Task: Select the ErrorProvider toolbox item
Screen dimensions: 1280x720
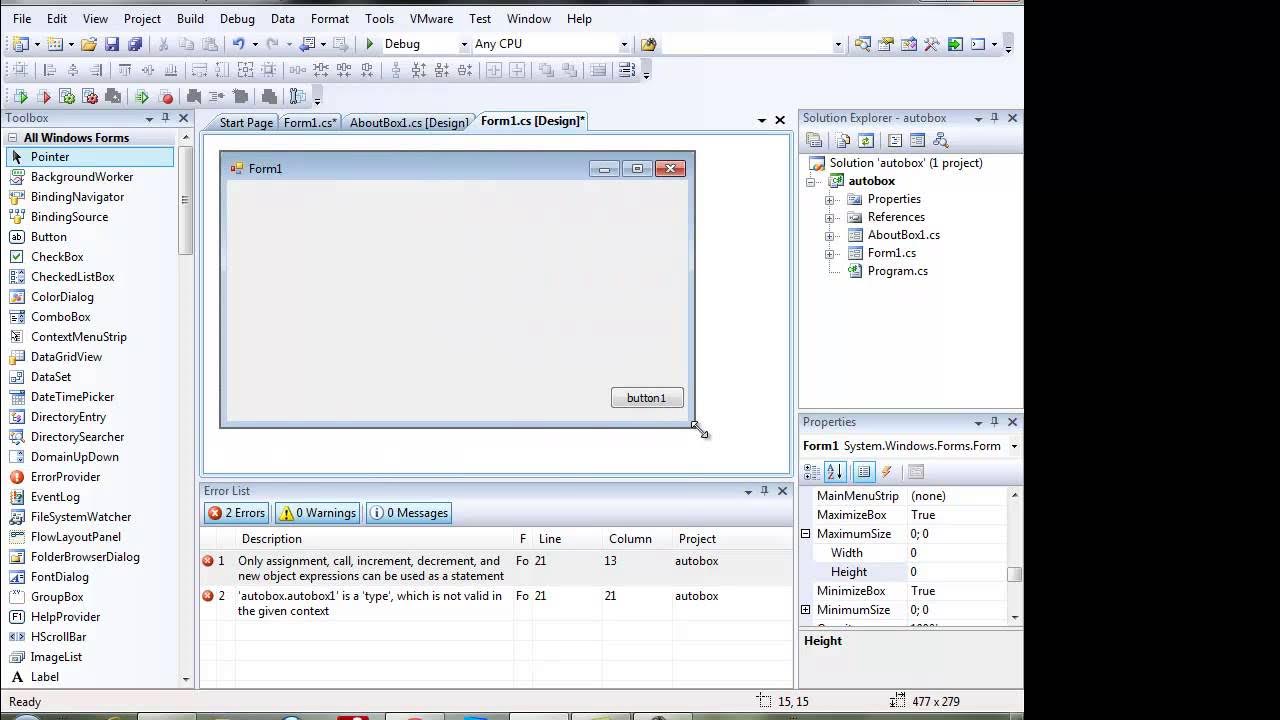Action: [90, 477]
